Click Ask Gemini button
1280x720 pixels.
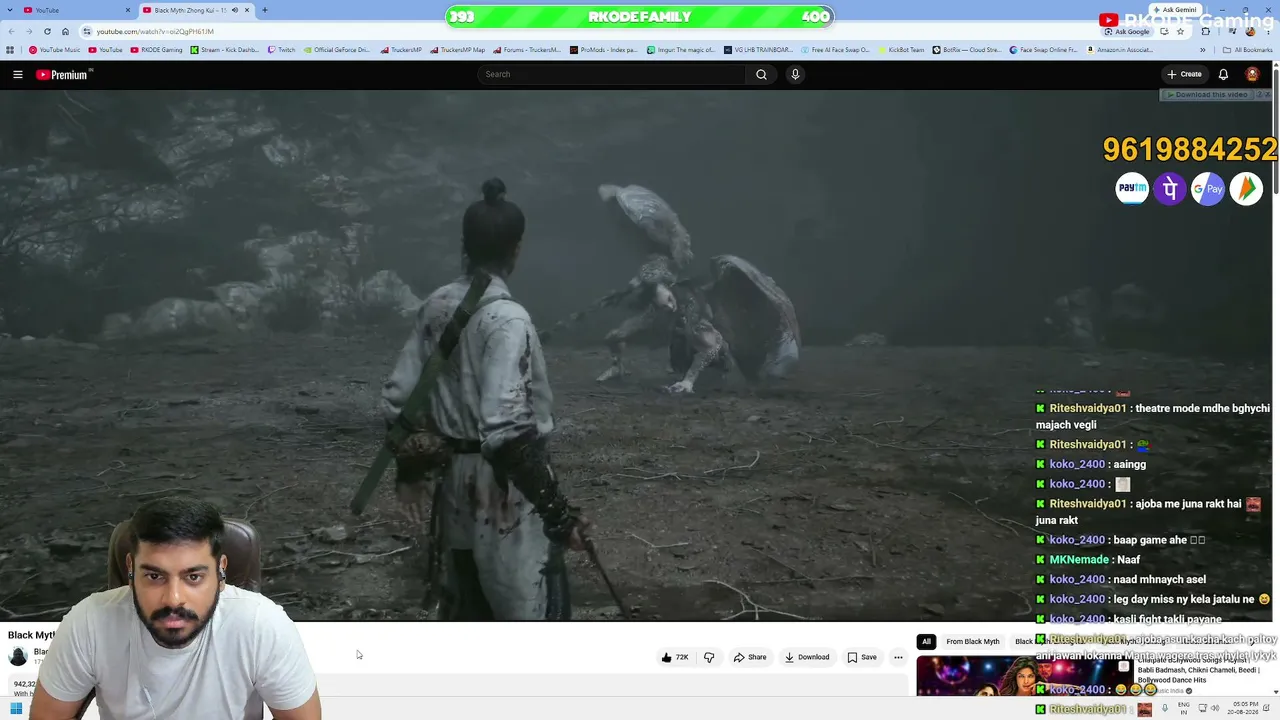click(x=1173, y=10)
